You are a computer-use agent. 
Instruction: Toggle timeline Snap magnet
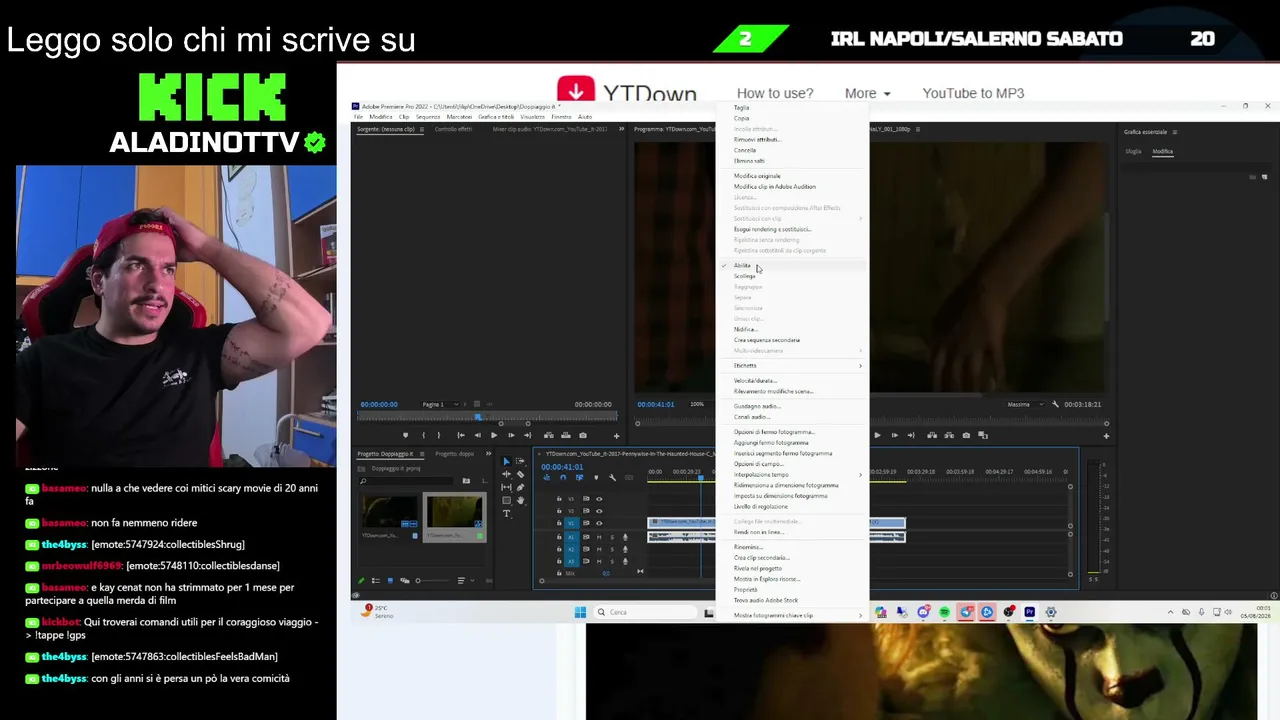(x=563, y=477)
